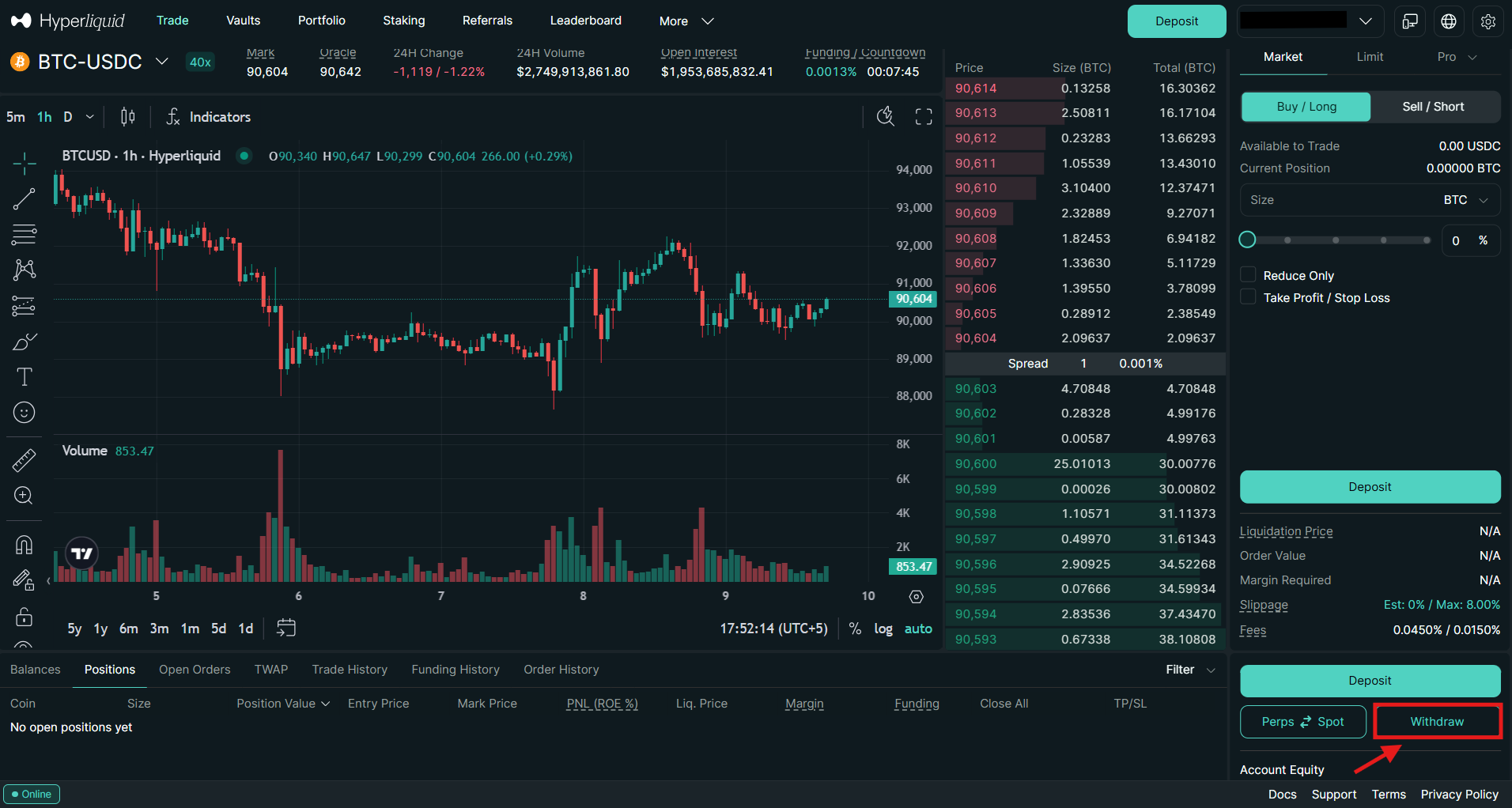Open the Filter dropdown in positions panel
This screenshot has height=808, width=1512.
[1189, 670]
